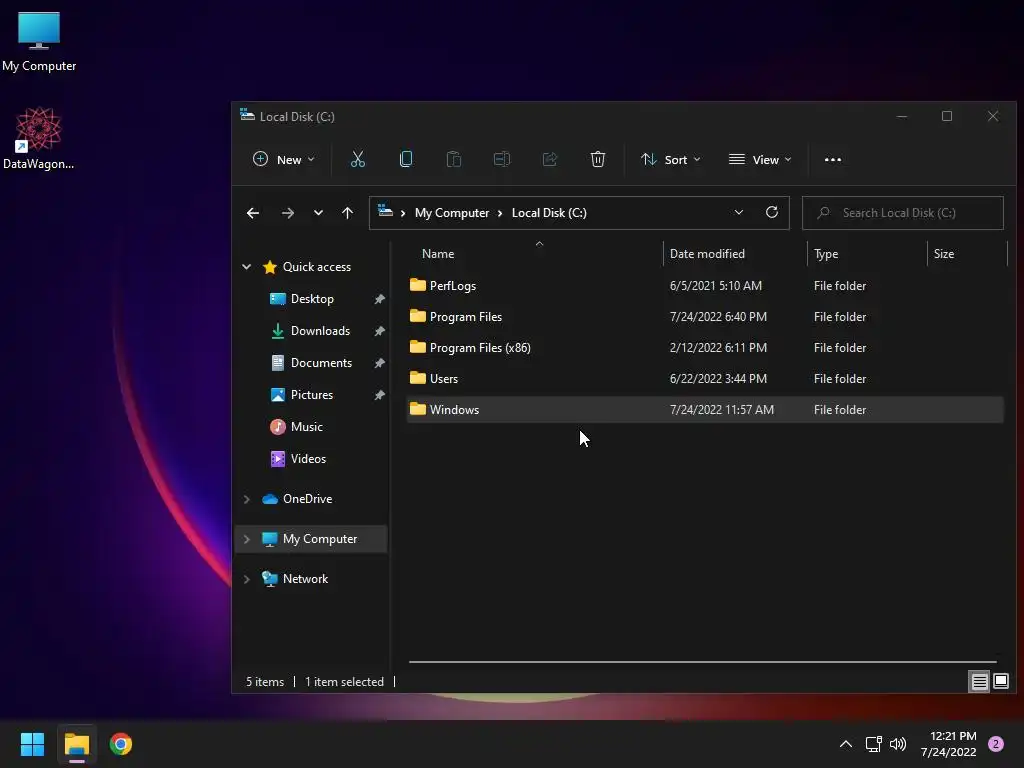This screenshot has height=768, width=1024.
Task: Open the taskbar clock and date
Action: coord(948,744)
